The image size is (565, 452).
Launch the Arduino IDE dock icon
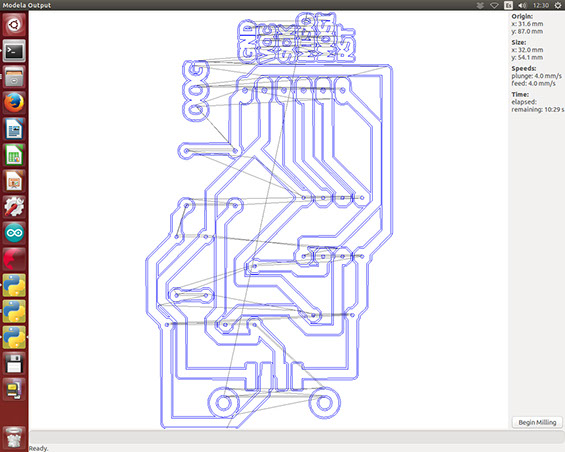[x=14, y=233]
